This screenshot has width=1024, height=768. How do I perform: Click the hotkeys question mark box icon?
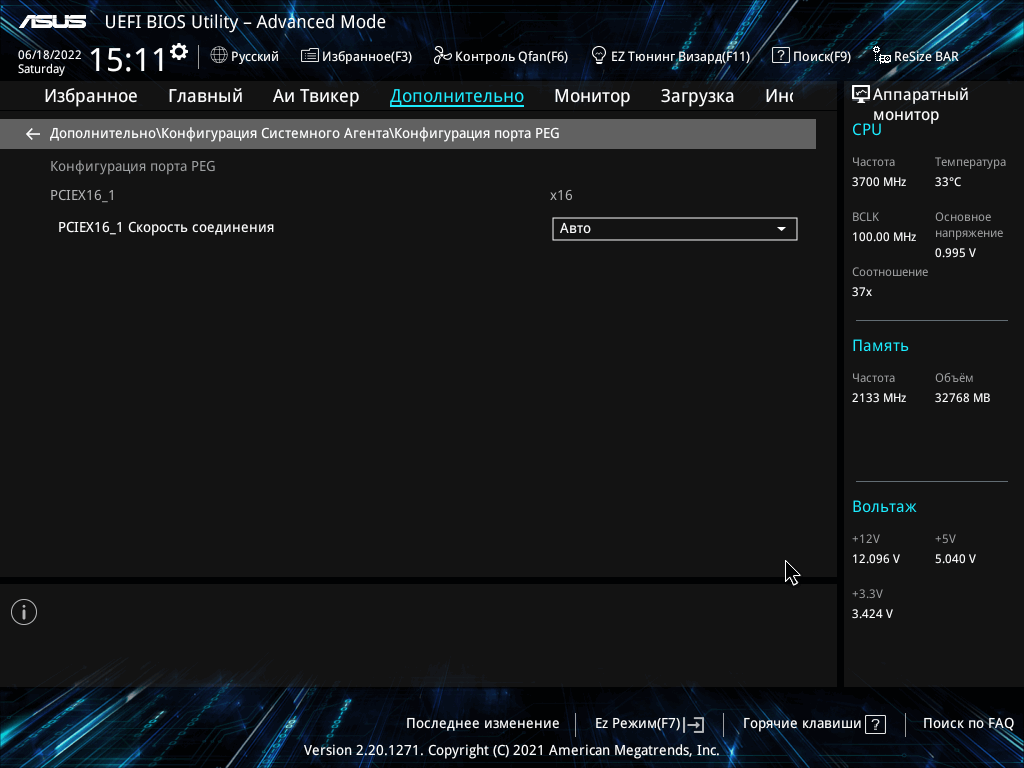click(875, 724)
